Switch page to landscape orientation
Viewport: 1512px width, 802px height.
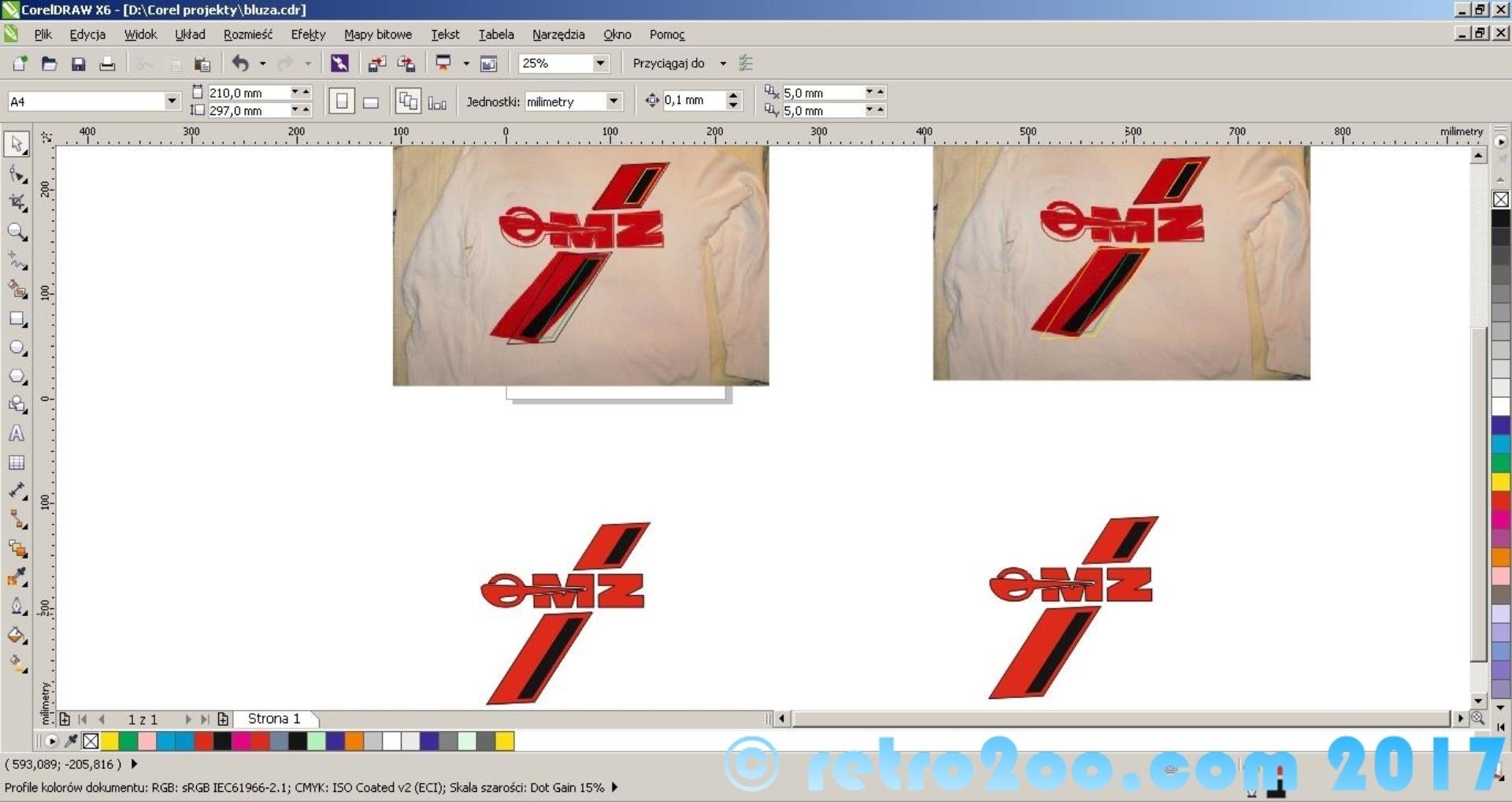coord(371,102)
